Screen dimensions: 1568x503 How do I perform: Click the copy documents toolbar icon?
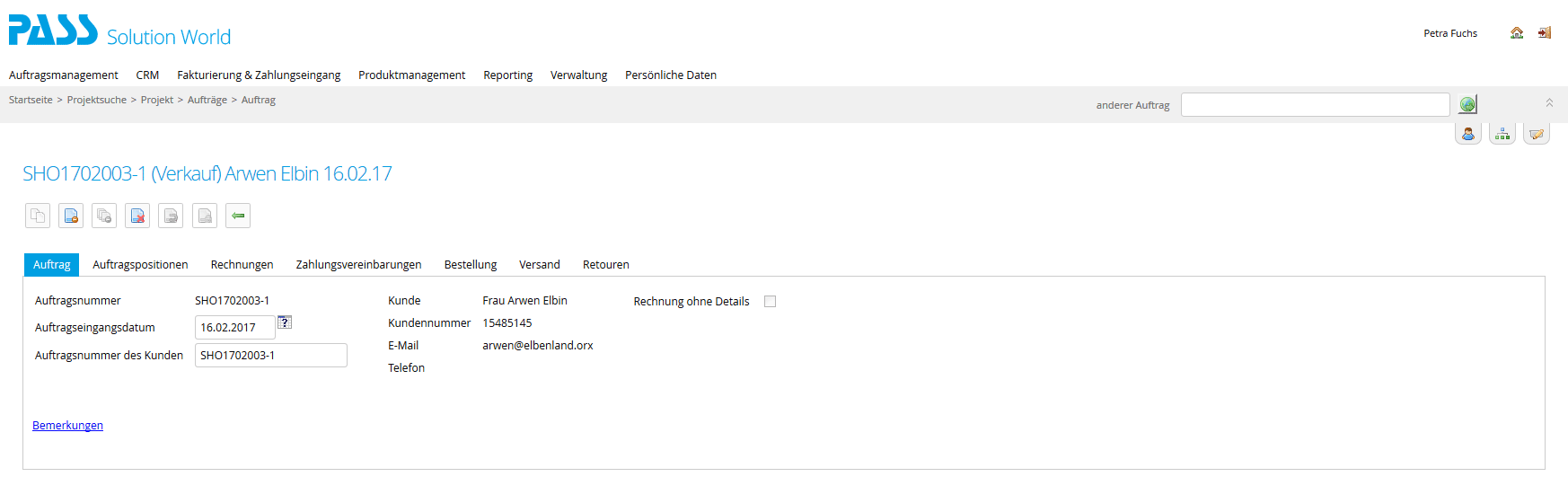38,216
